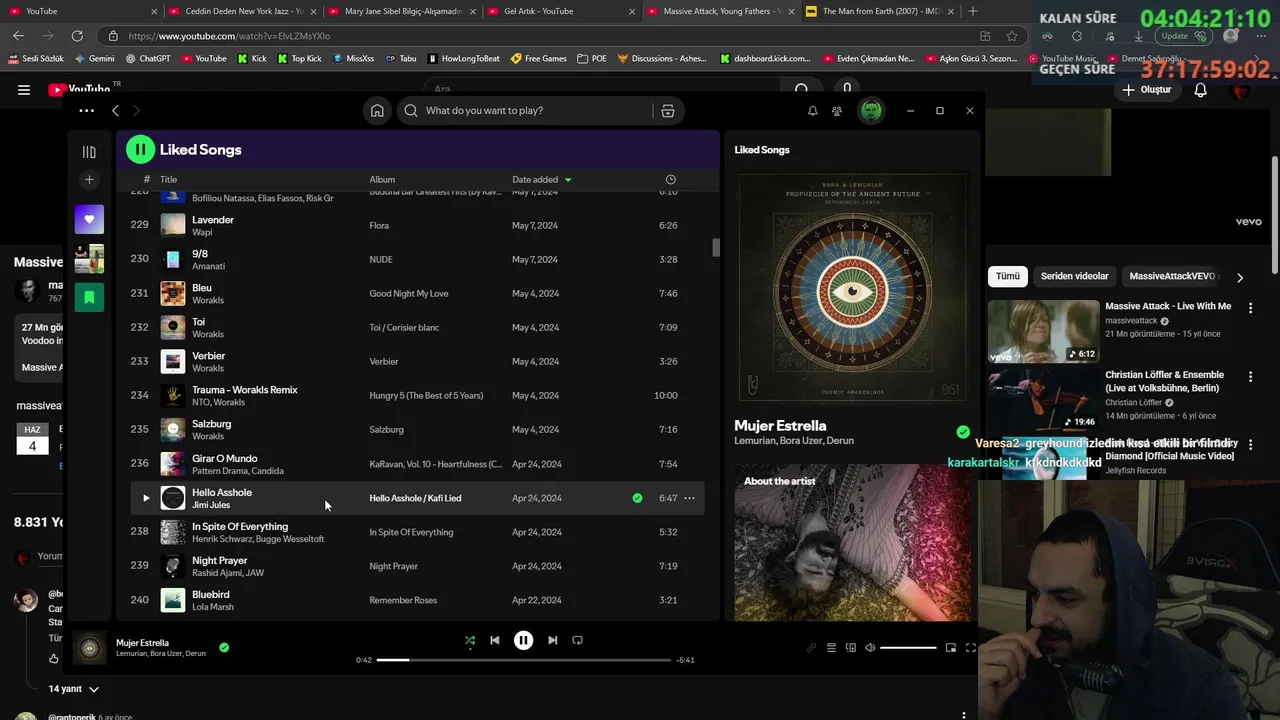Go back in Spotify navigation

[x=115, y=110]
